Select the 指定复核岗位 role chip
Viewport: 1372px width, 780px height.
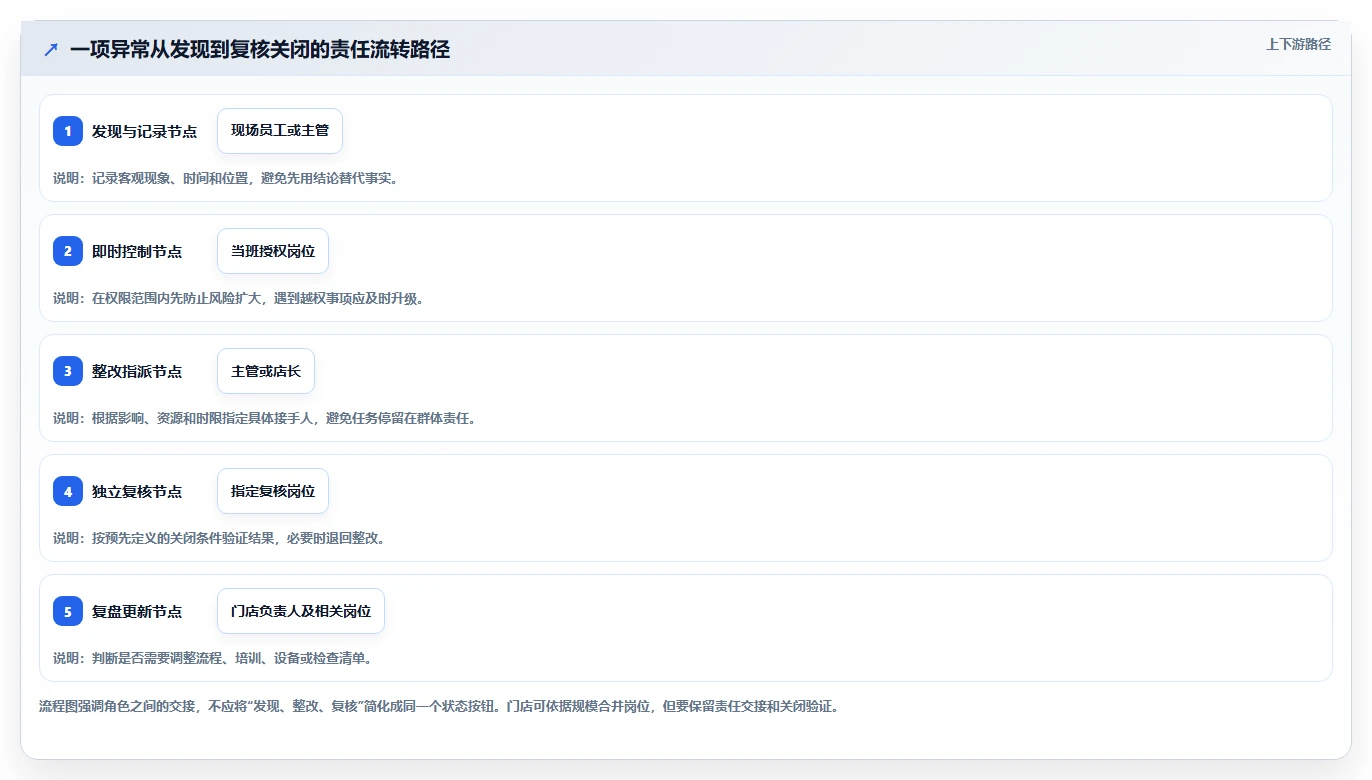pyautogui.click(x=273, y=491)
